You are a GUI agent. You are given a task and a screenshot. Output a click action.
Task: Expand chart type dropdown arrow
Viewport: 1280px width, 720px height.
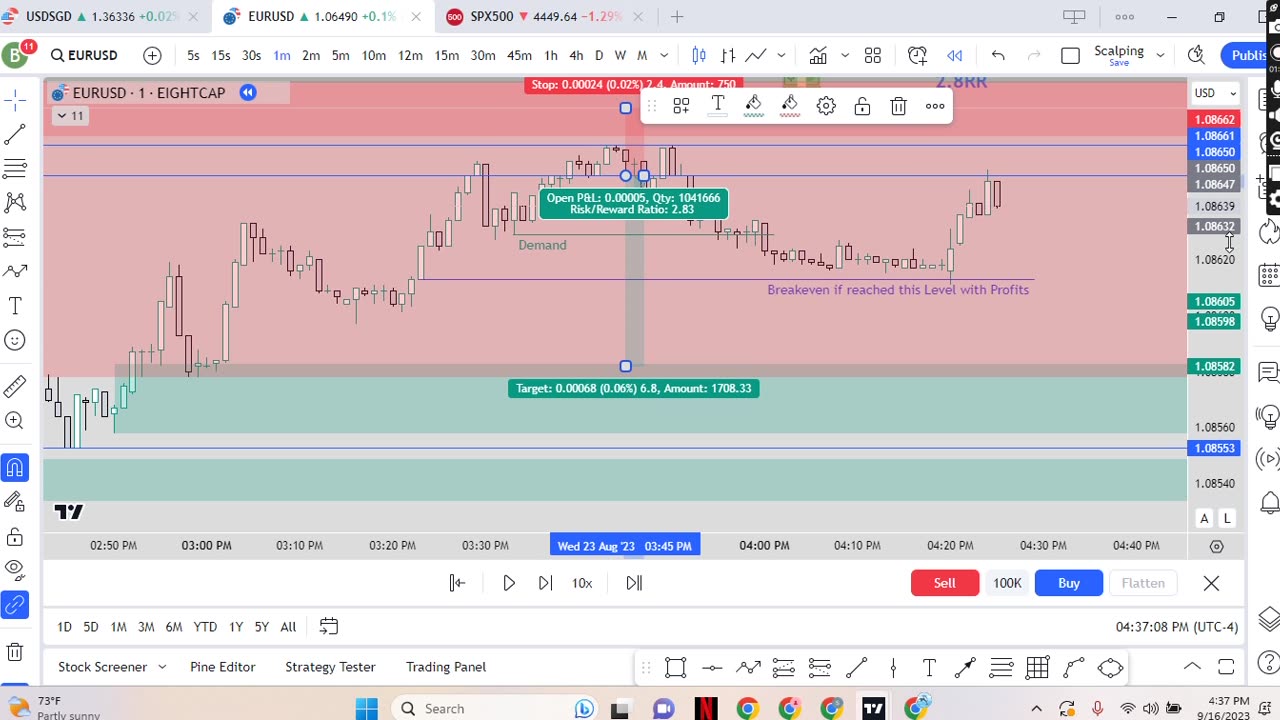point(781,55)
